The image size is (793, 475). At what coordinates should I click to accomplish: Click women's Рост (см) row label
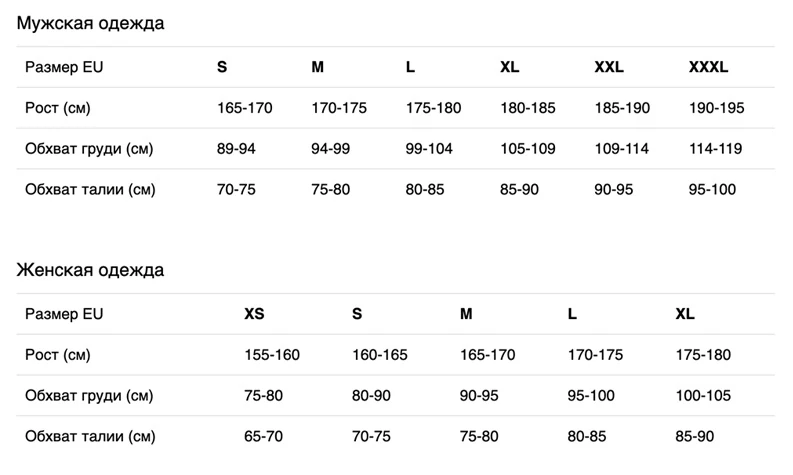point(58,355)
